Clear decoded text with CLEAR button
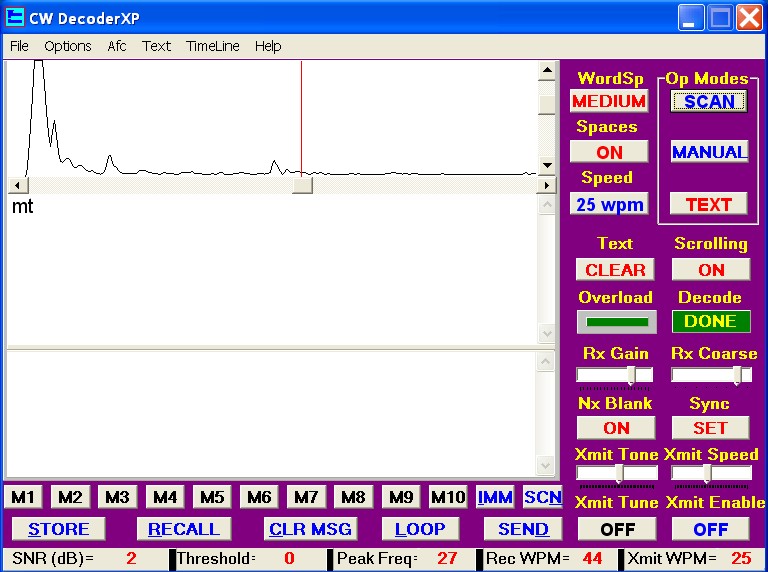This screenshot has height=572, width=768. (615, 270)
